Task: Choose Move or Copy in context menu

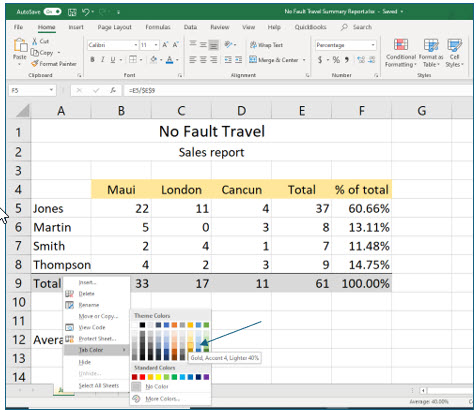Action: [97, 316]
